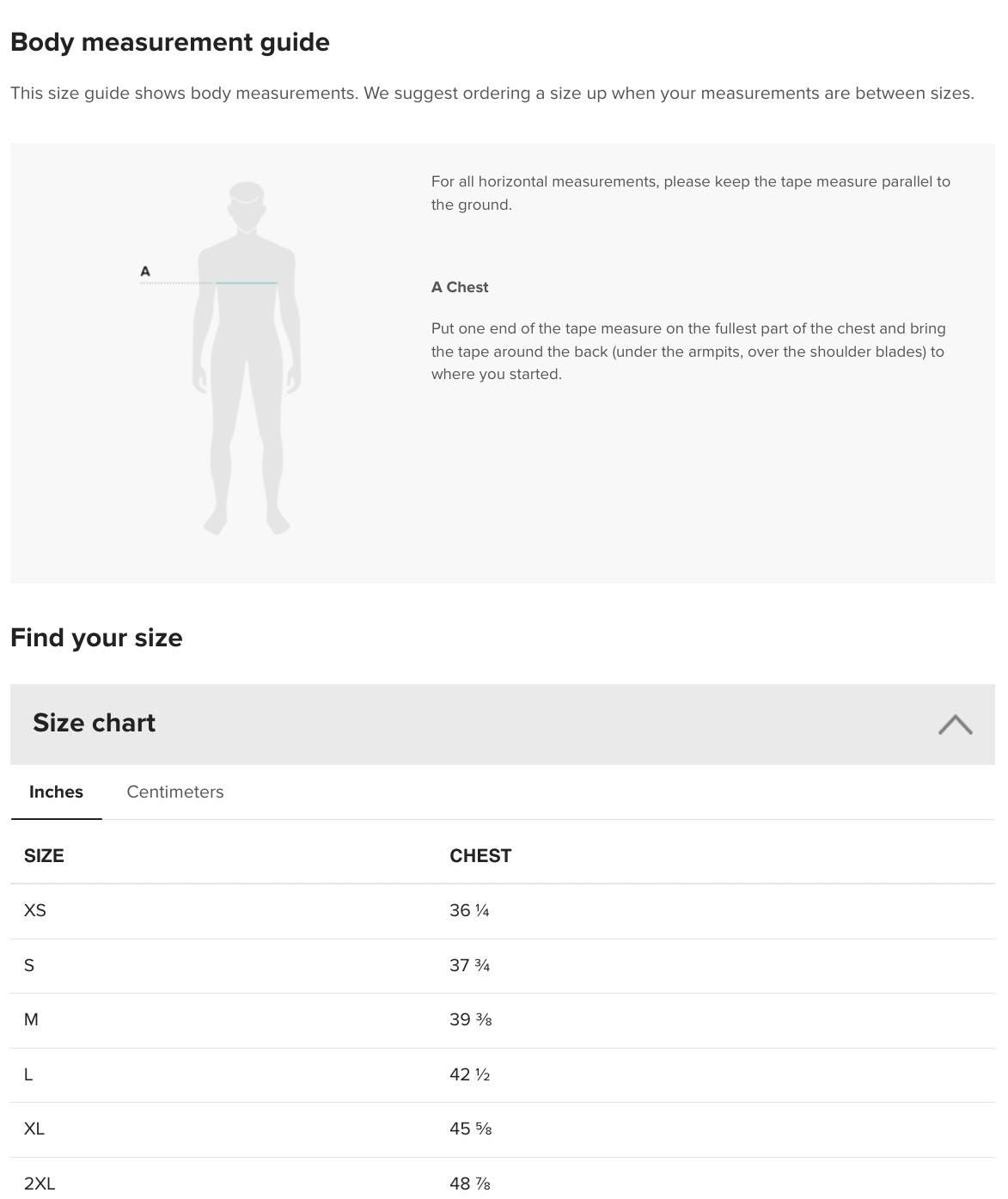Select the M size row label
The height and width of the screenshot is (1199, 1008).
point(32,1019)
